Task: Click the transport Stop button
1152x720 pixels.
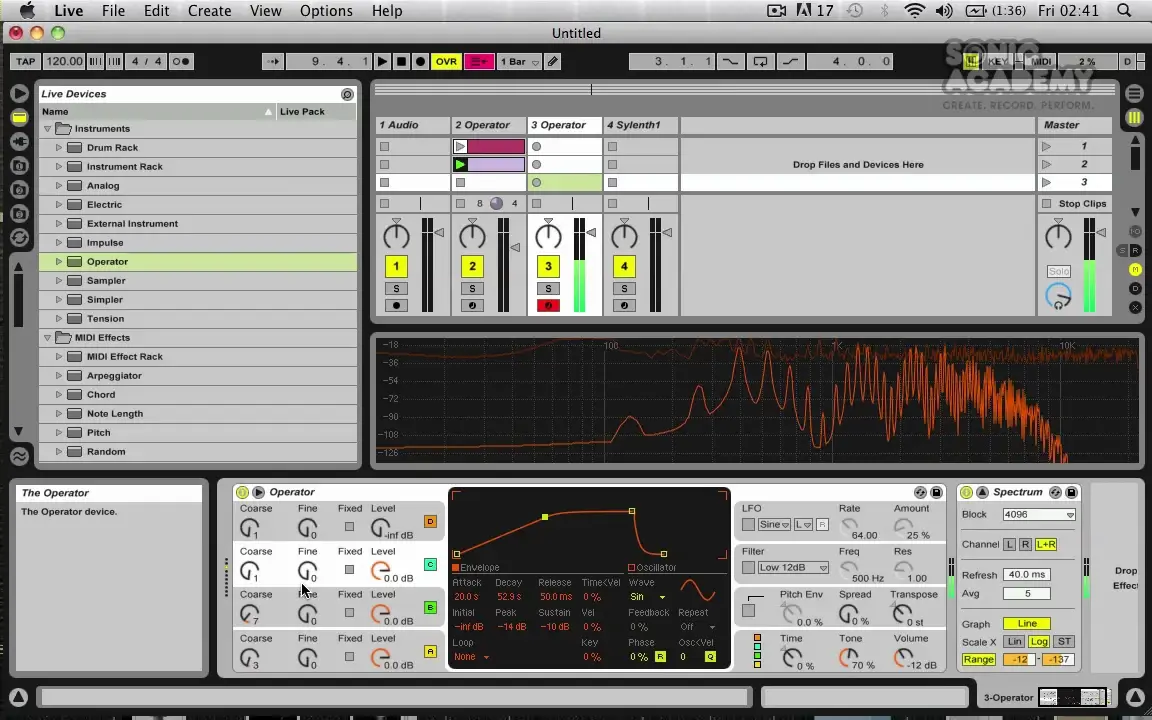Action: click(x=401, y=62)
